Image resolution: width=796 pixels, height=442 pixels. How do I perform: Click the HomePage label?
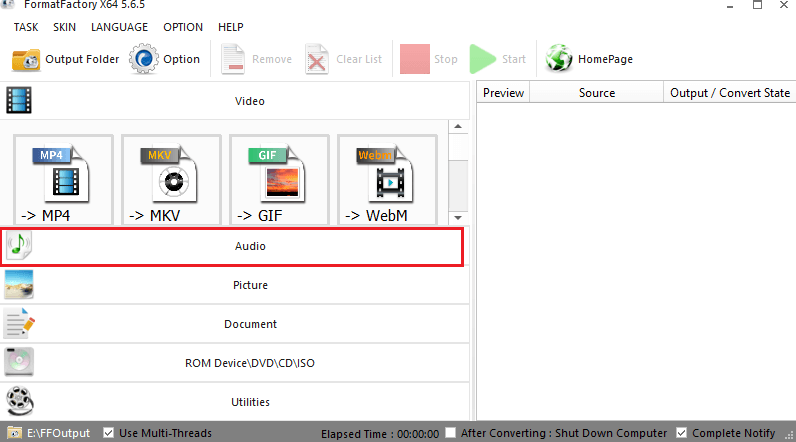[605, 59]
